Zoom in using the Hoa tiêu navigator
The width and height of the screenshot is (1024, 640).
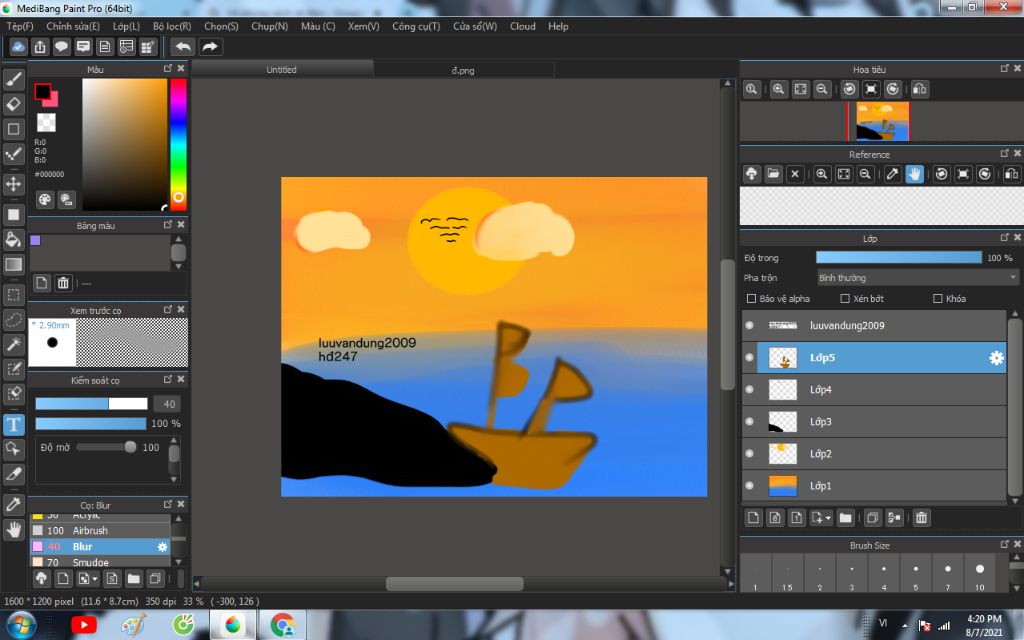click(778, 89)
